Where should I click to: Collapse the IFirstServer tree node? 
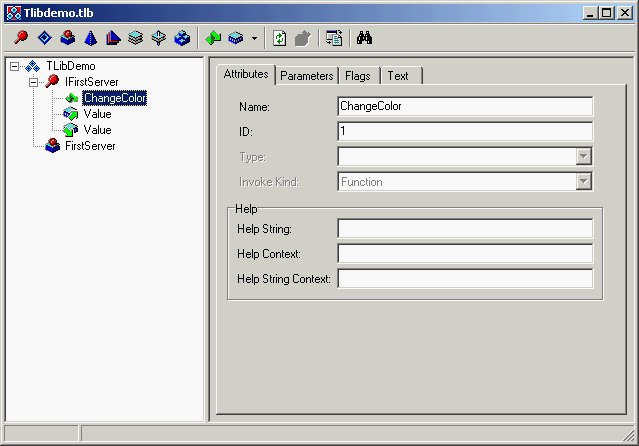click(32, 82)
